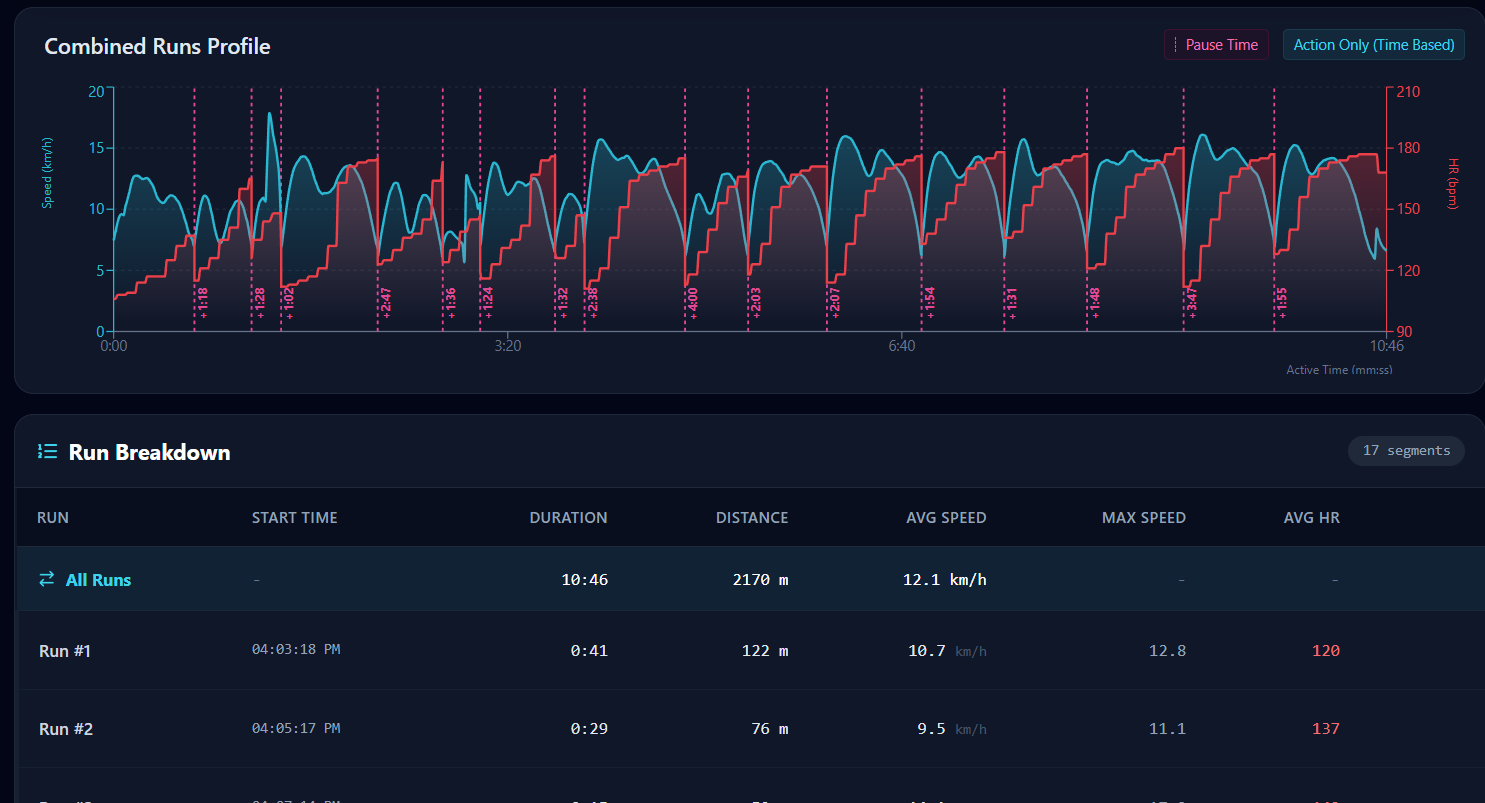Click the All Runs swap-arrows icon
The width and height of the screenshot is (1485, 803).
click(x=46, y=579)
